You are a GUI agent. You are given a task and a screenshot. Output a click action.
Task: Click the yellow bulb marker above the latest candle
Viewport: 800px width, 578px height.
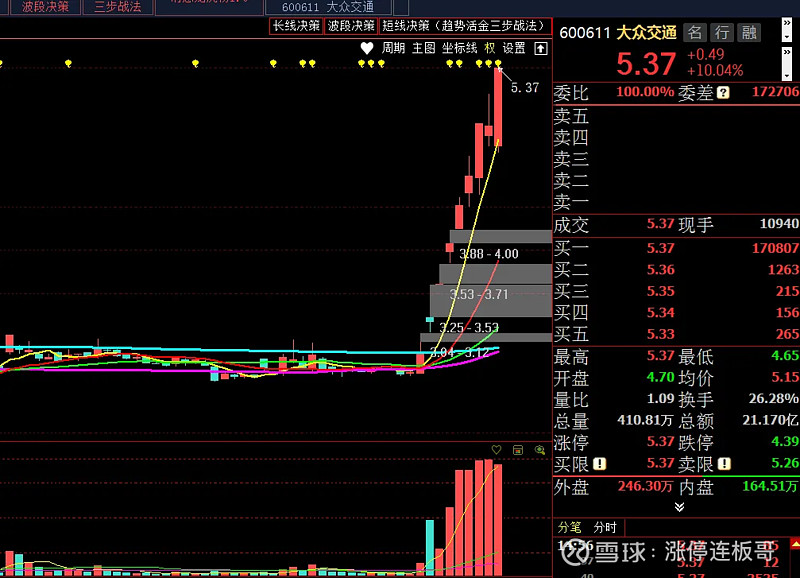pyautogui.click(x=498, y=63)
